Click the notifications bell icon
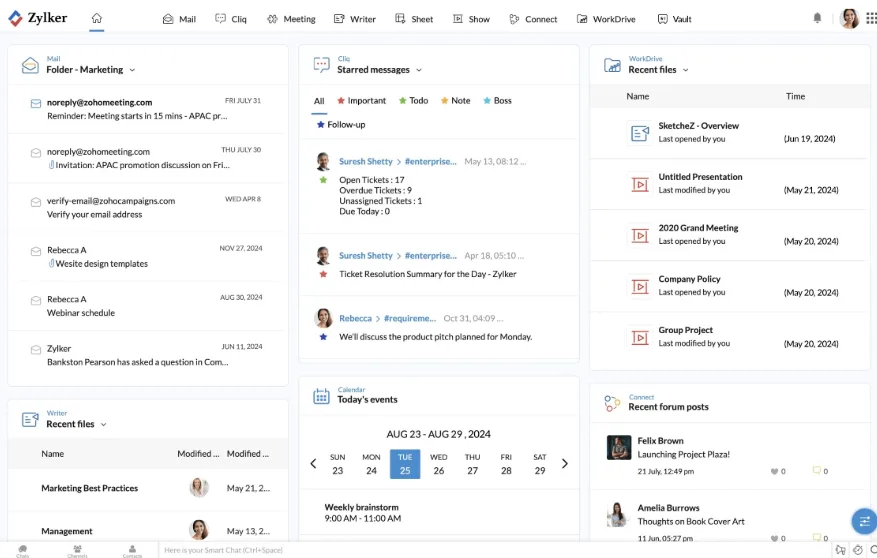 817,18
